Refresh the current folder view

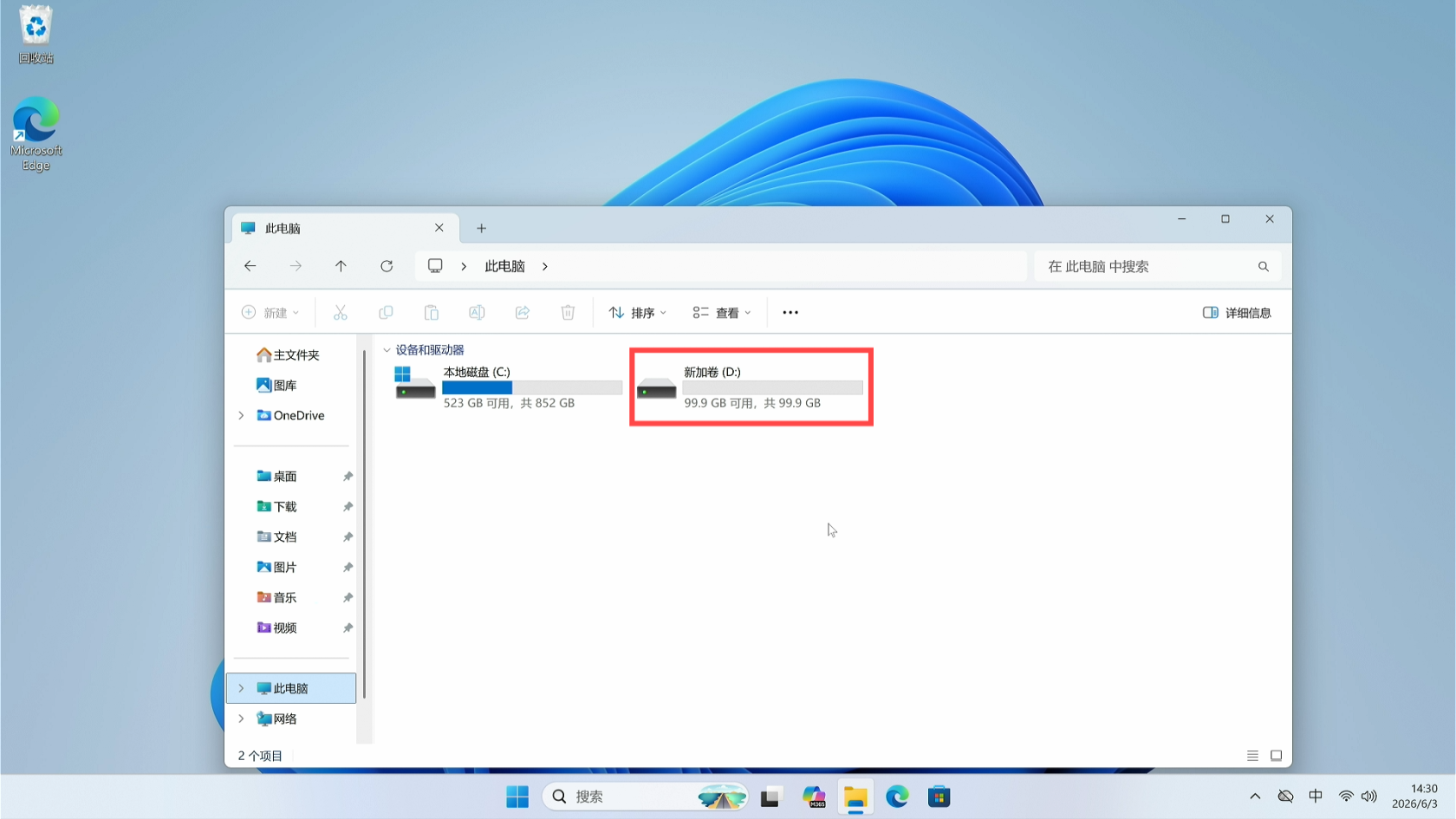point(387,266)
